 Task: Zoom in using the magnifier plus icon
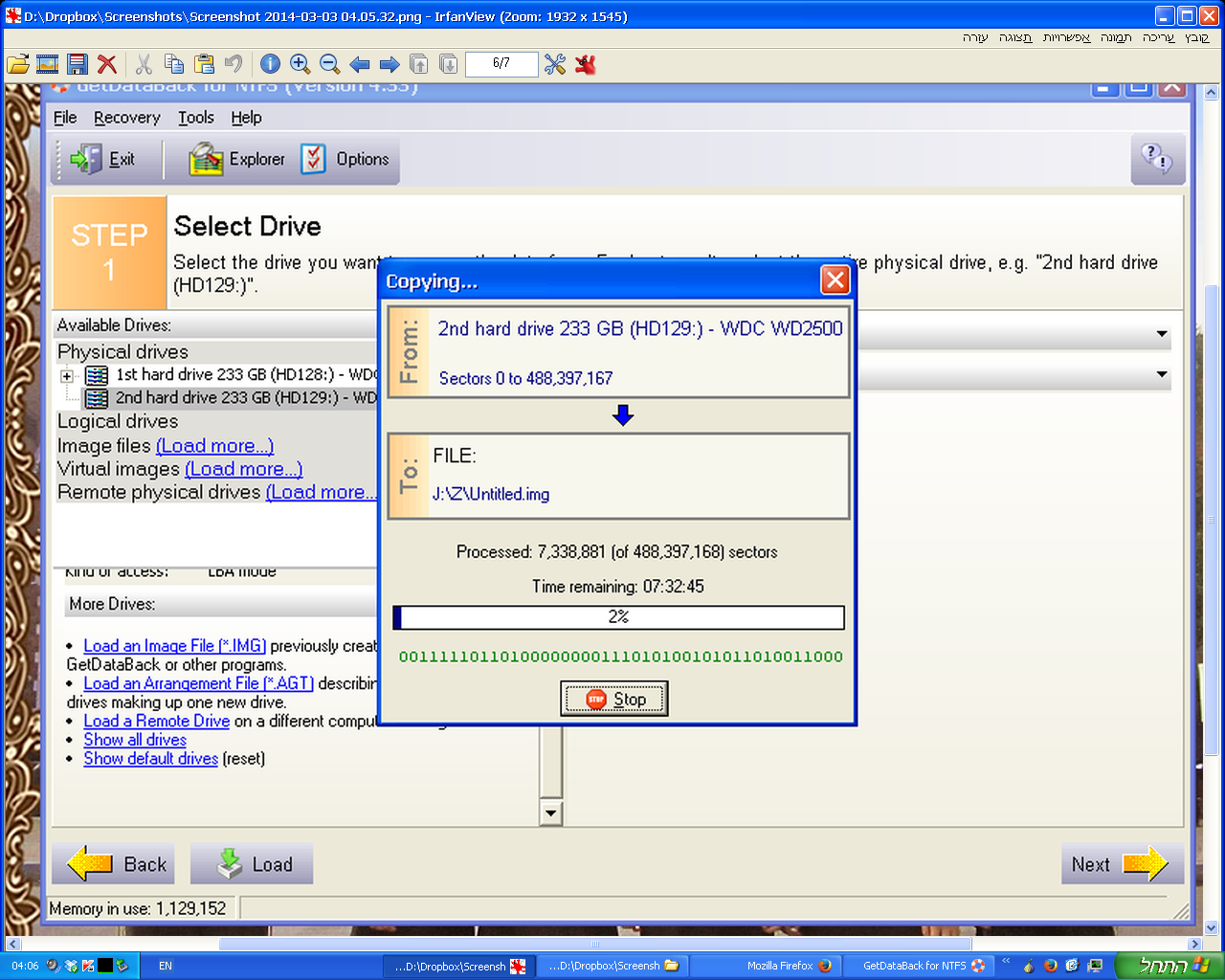tap(300, 64)
